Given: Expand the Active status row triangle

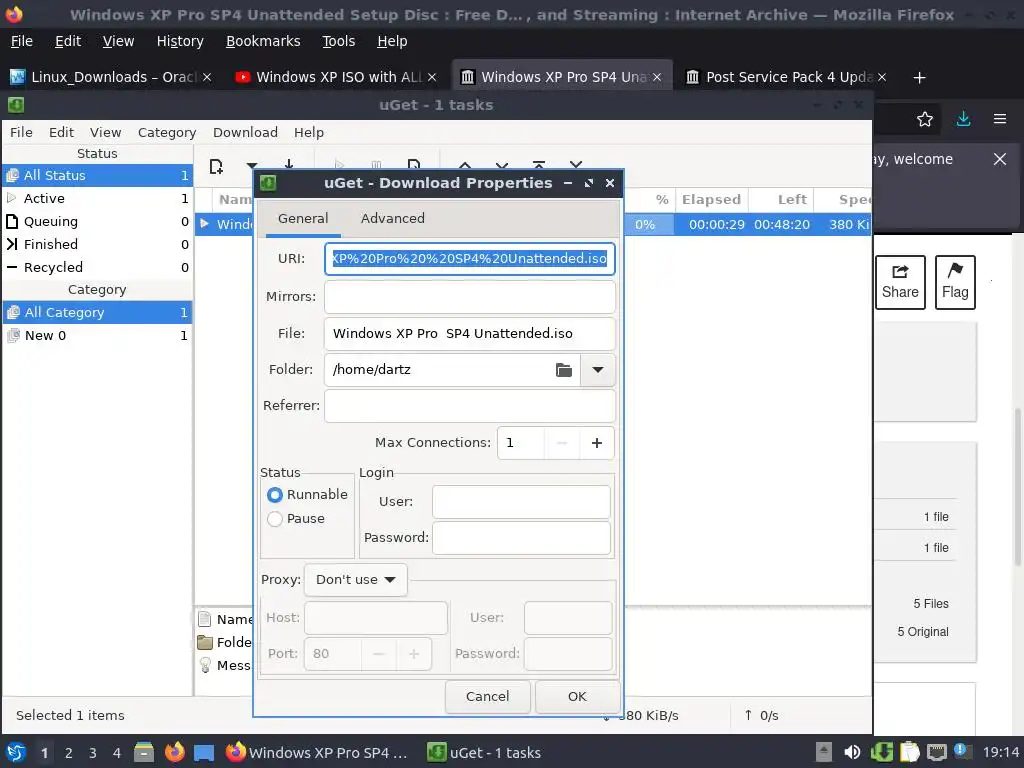Looking at the screenshot, I should (x=11, y=198).
